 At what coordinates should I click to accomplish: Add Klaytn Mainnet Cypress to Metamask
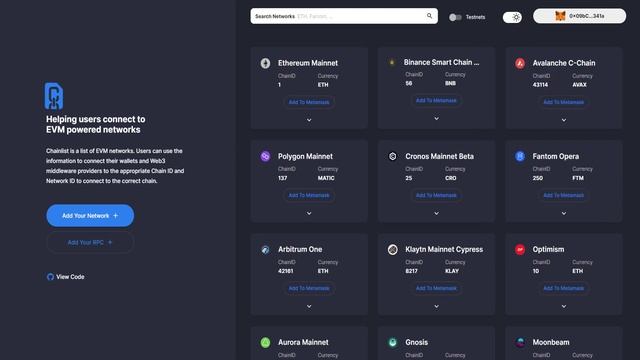pos(436,288)
